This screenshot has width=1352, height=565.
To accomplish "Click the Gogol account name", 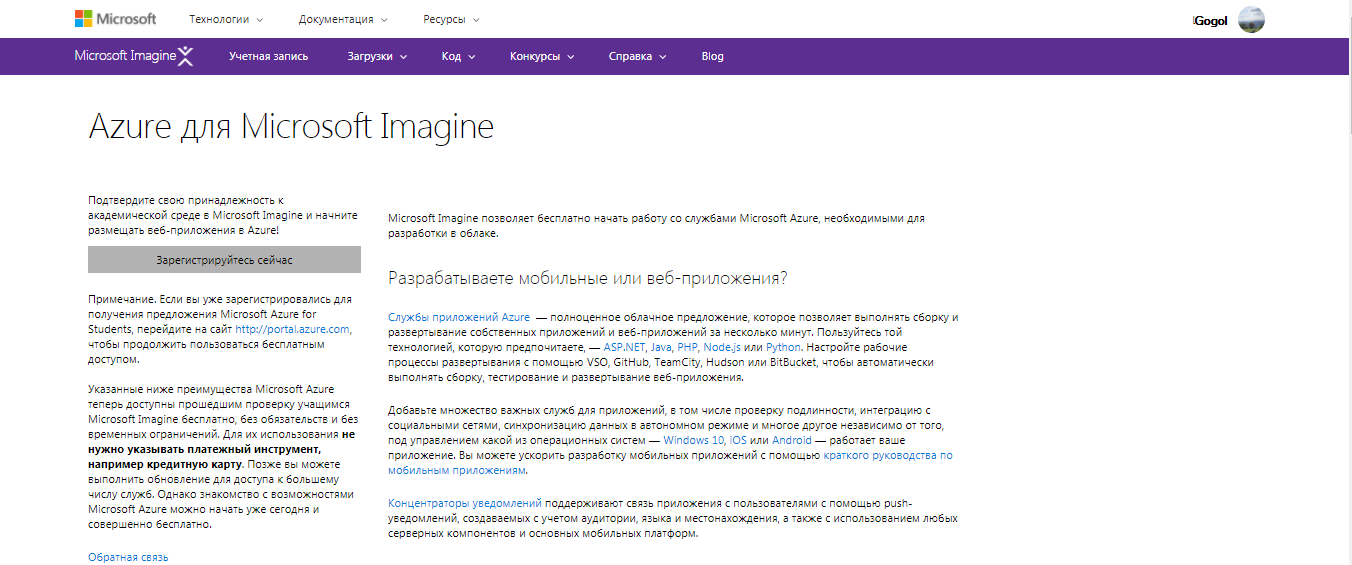I will 1211,20.
